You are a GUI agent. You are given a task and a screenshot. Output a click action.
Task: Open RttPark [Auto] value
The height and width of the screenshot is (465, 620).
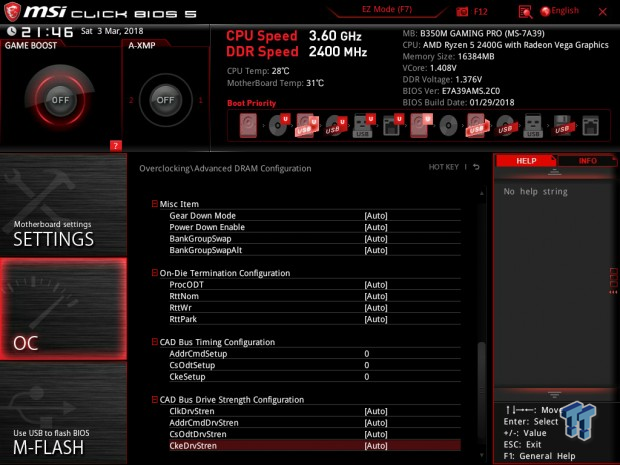click(x=376, y=319)
